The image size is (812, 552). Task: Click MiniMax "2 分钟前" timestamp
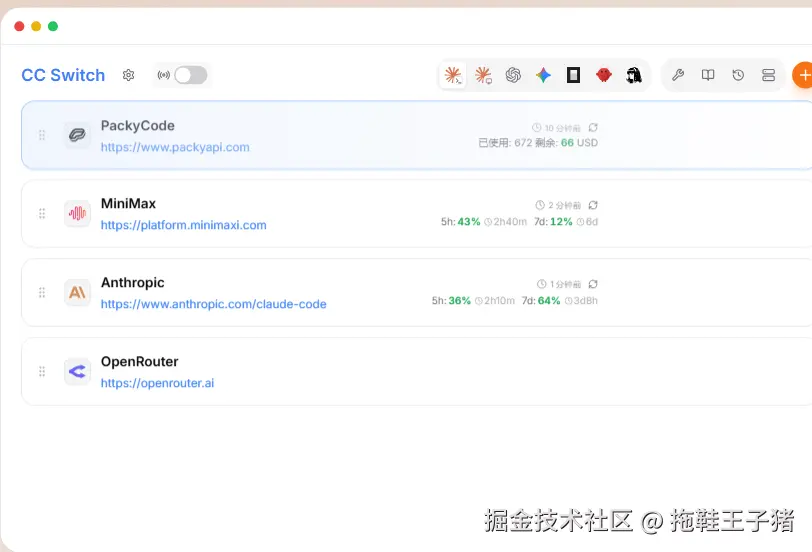coord(564,206)
